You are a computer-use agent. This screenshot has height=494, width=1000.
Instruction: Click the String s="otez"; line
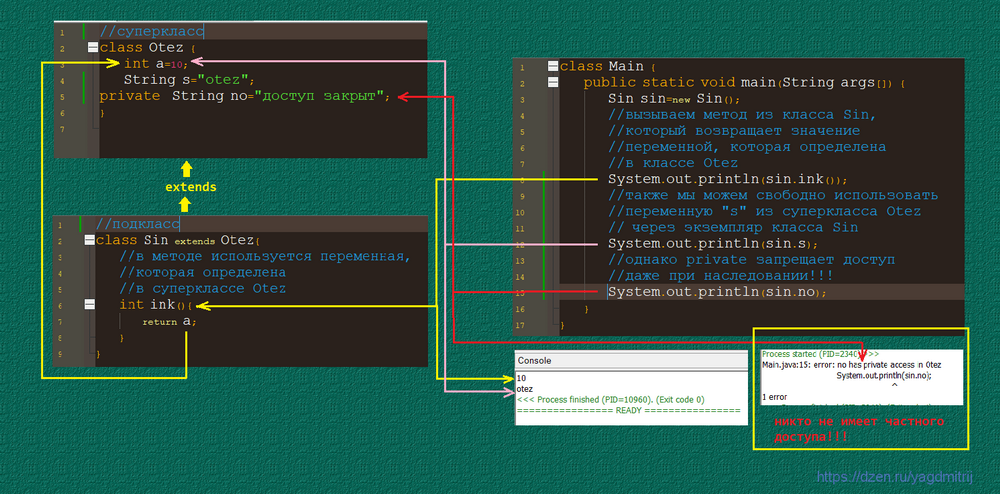pos(189,80)
